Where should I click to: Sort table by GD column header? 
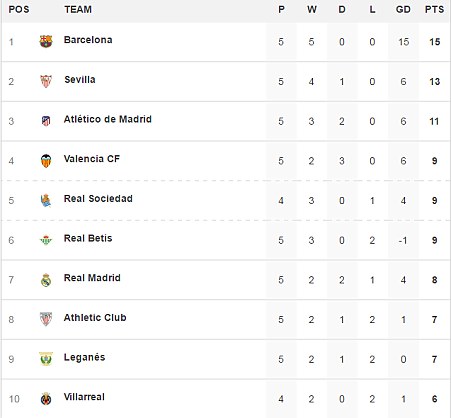click(403, 9)
